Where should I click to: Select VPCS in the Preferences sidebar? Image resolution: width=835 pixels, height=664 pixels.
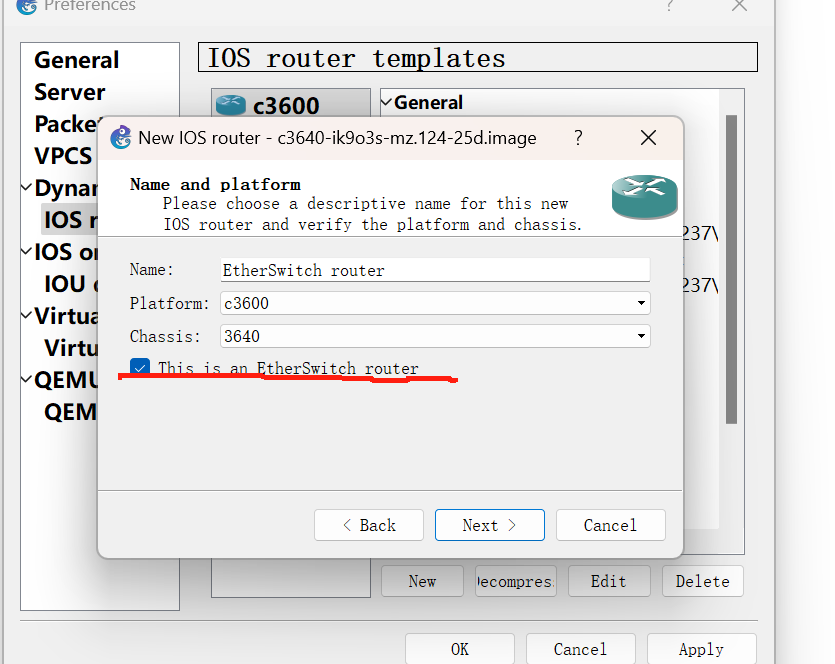[63, 155]
